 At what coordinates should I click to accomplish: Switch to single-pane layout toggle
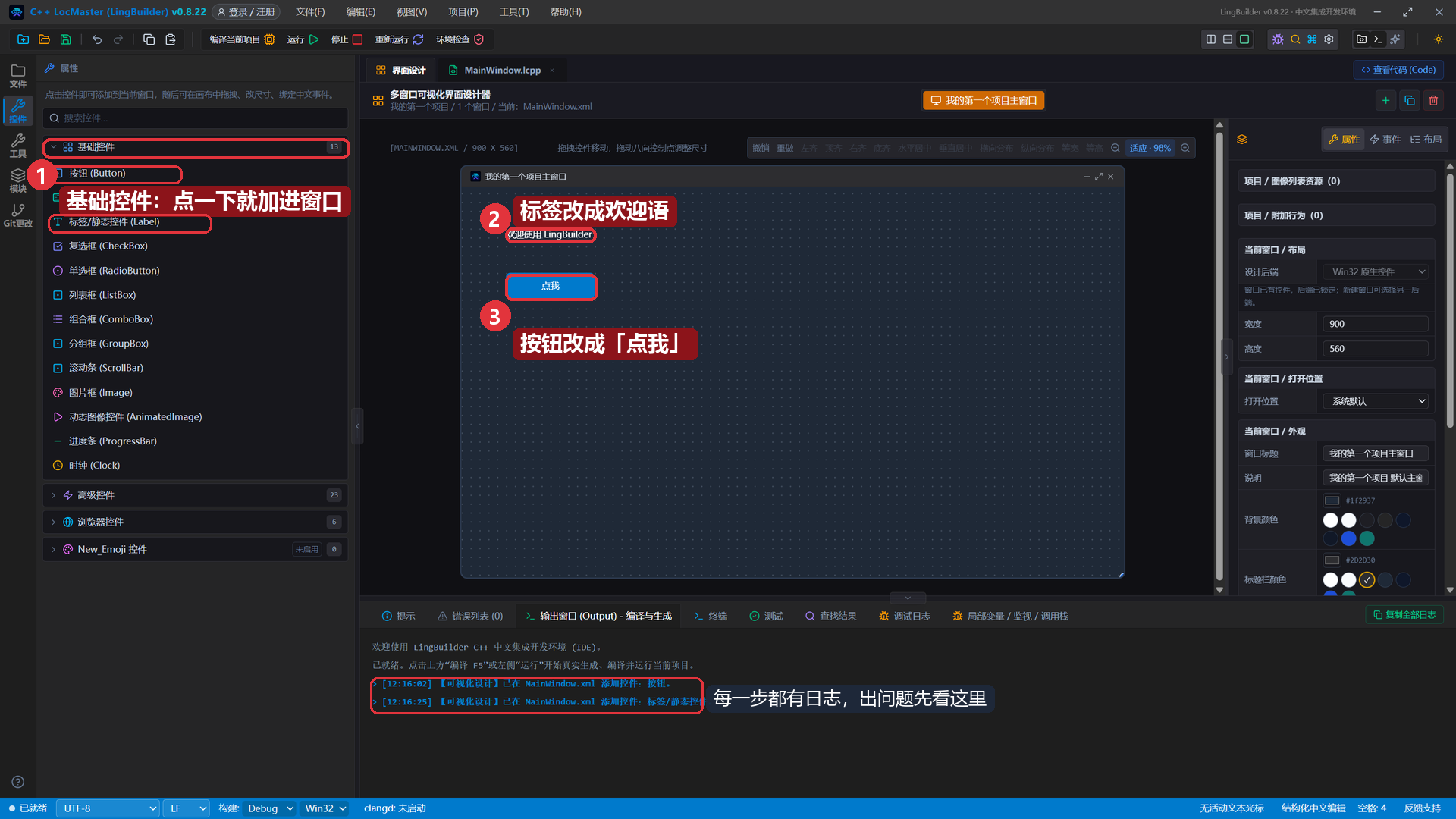click(x=1244, y=39)
